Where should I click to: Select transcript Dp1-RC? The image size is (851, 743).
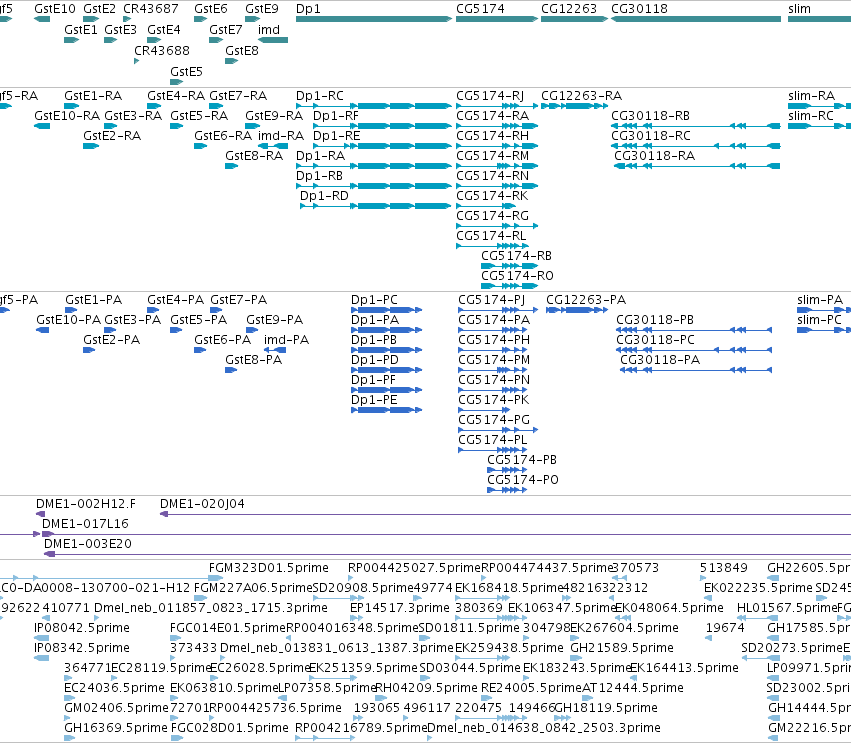[x=373, y=106]
